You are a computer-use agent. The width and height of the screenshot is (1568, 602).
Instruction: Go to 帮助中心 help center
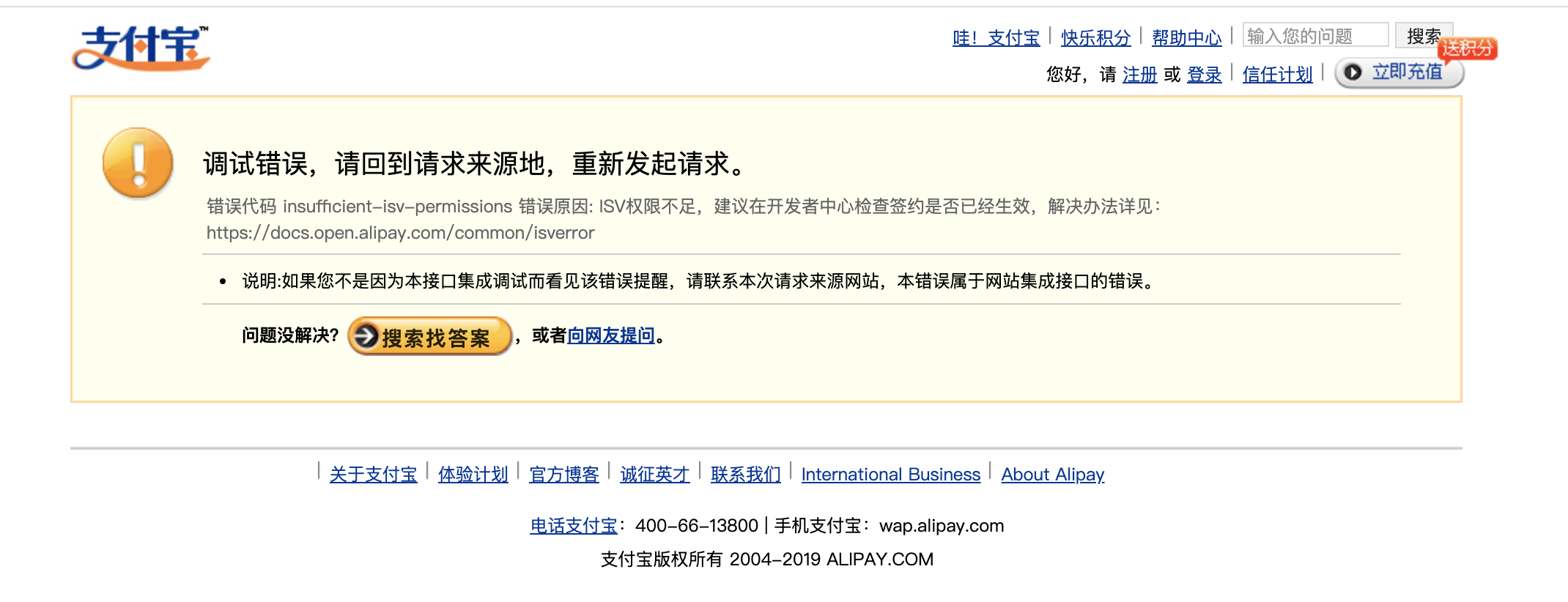[x=1186, y=37]
